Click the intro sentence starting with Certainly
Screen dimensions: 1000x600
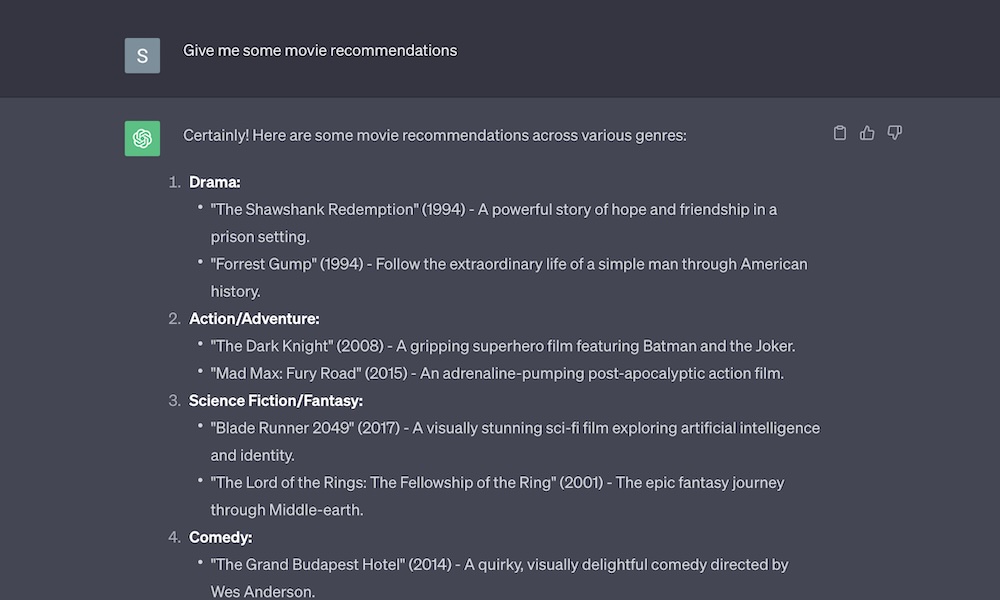click(x=435, y=135)
